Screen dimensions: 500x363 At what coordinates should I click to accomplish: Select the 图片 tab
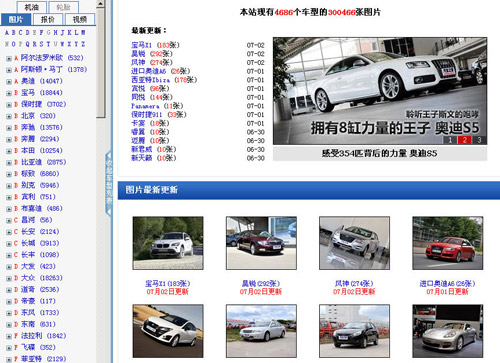(16, 19)
